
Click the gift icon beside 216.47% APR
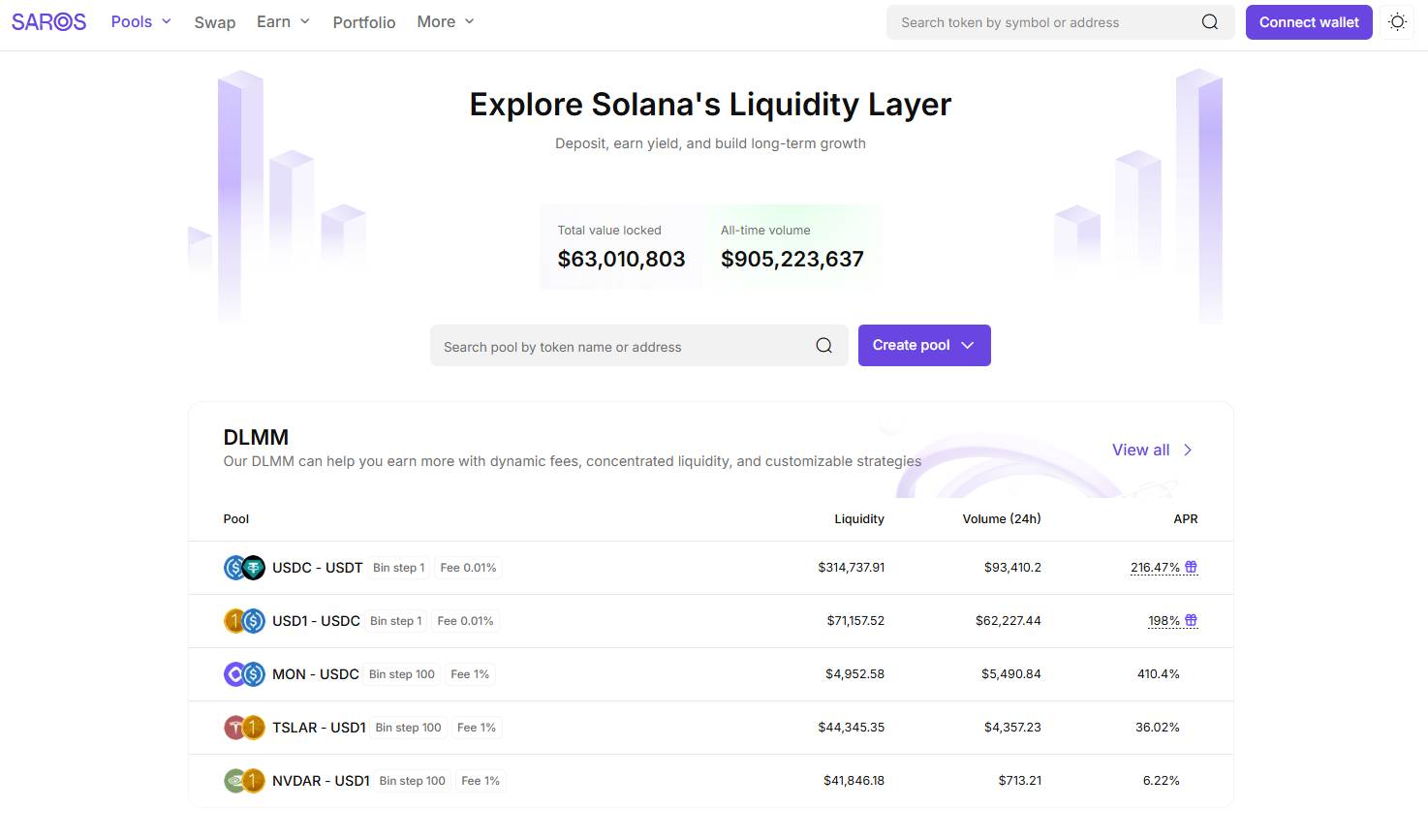(1192, 567)
